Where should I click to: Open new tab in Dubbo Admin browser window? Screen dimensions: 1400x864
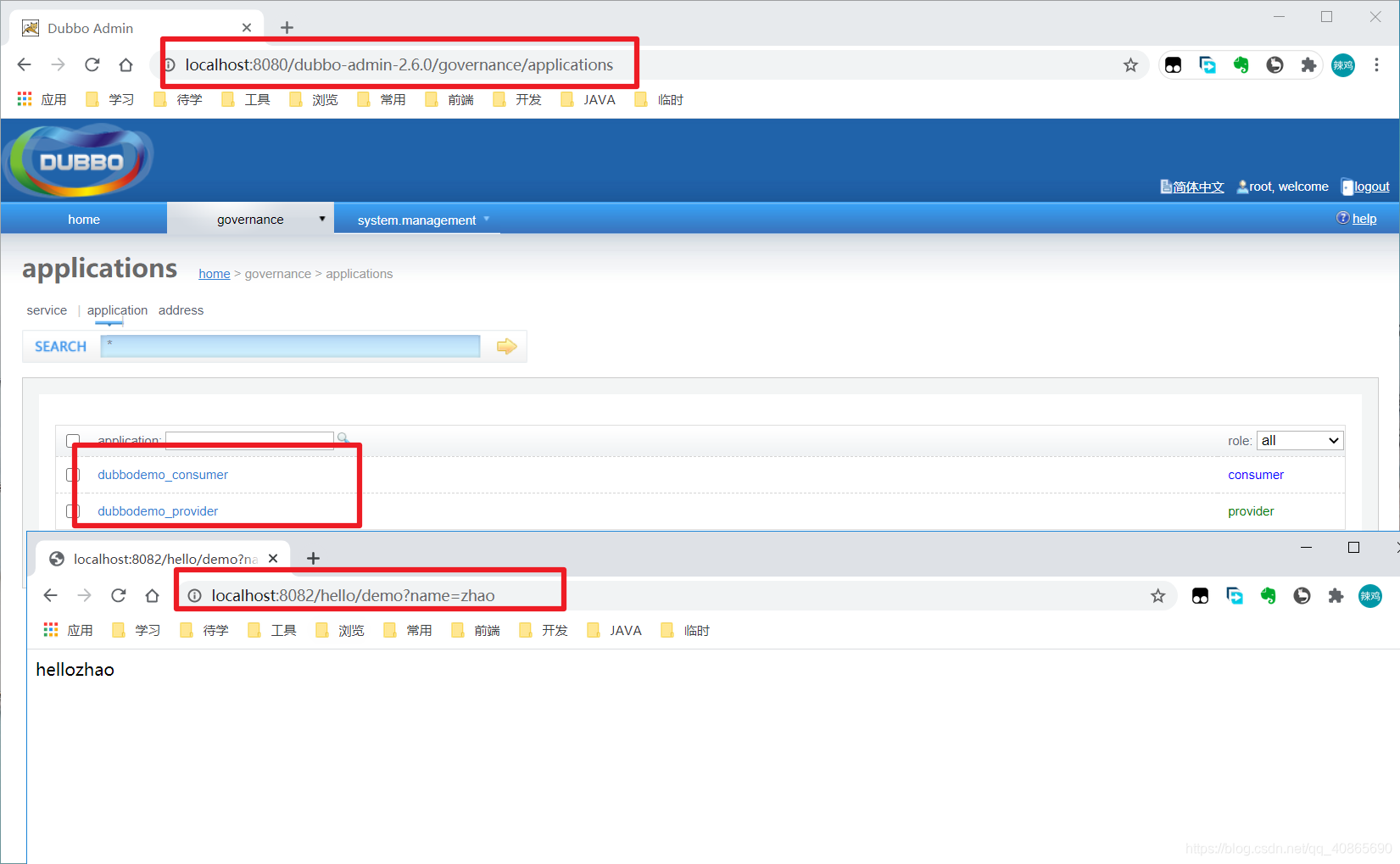287,28
